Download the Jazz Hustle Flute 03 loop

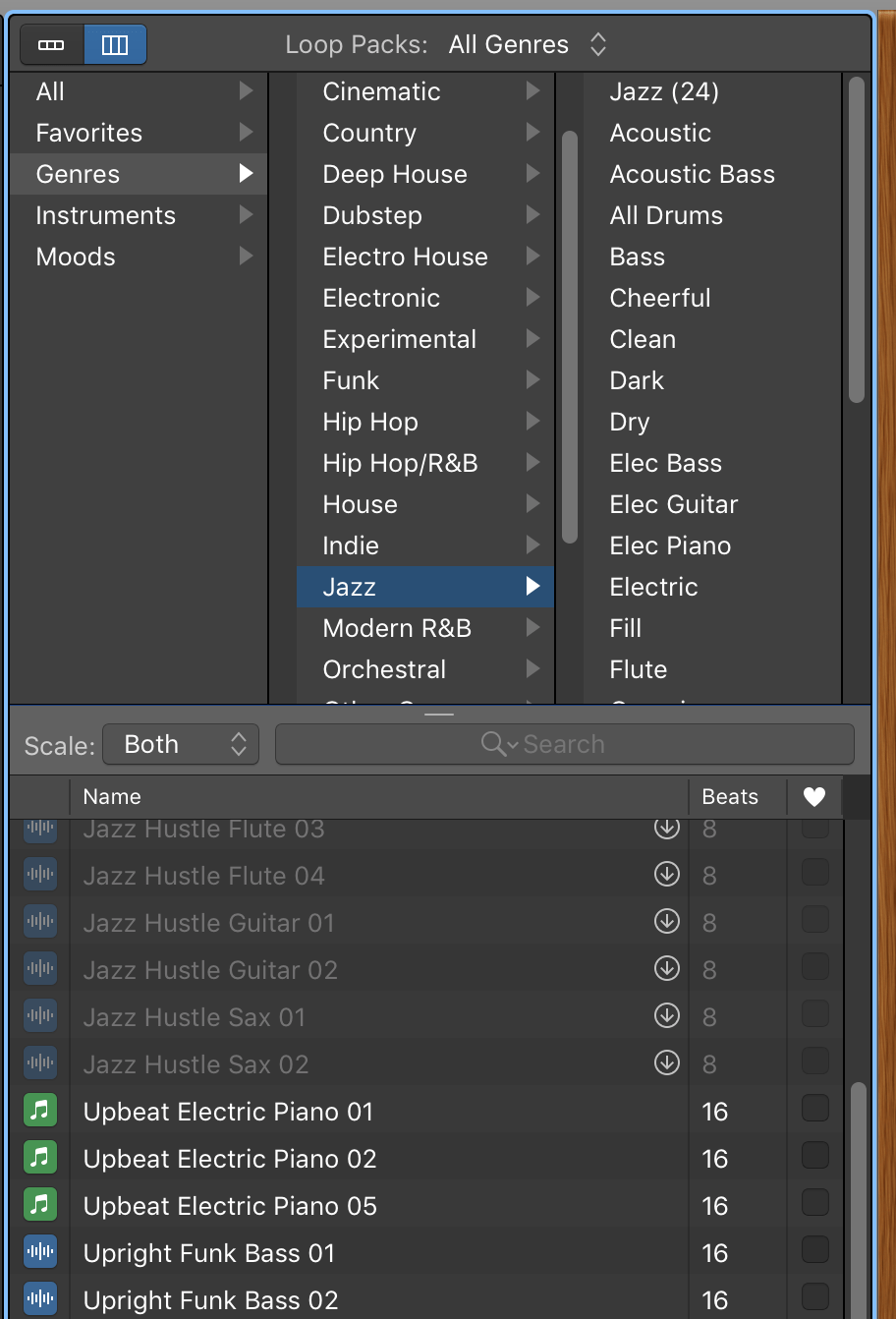point(667,829)
